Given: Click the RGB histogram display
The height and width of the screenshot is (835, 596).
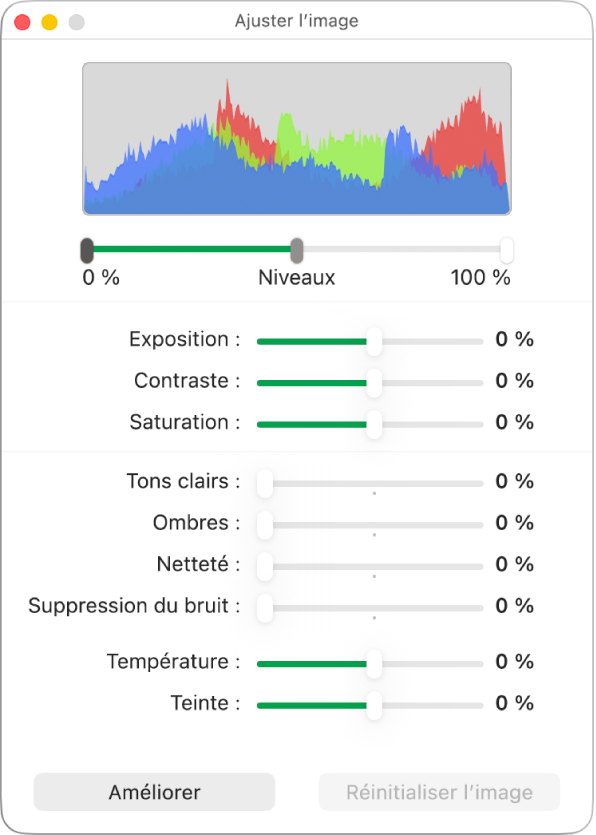Looking at the screenshot, I should [x=297, y=139].
